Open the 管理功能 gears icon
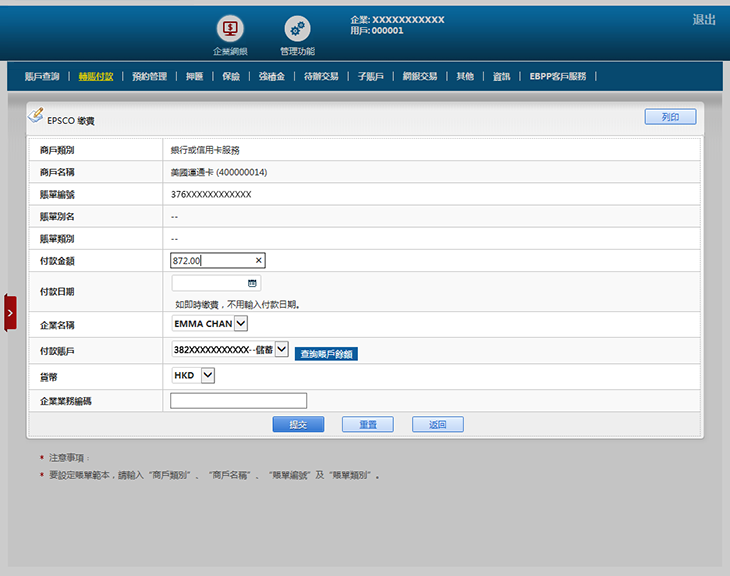This screenshot has height=576, width=730. click(x=297, y=29)
